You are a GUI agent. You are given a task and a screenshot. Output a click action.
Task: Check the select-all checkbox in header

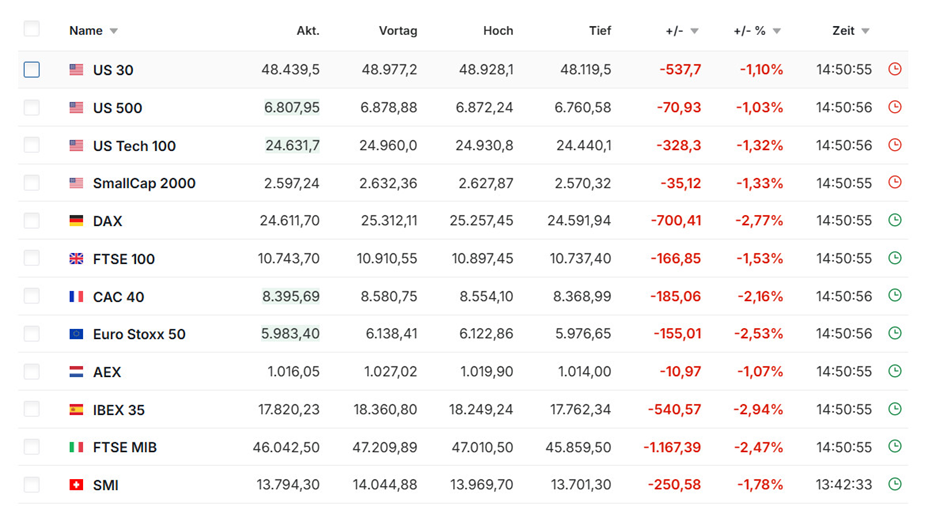point(32,30)
